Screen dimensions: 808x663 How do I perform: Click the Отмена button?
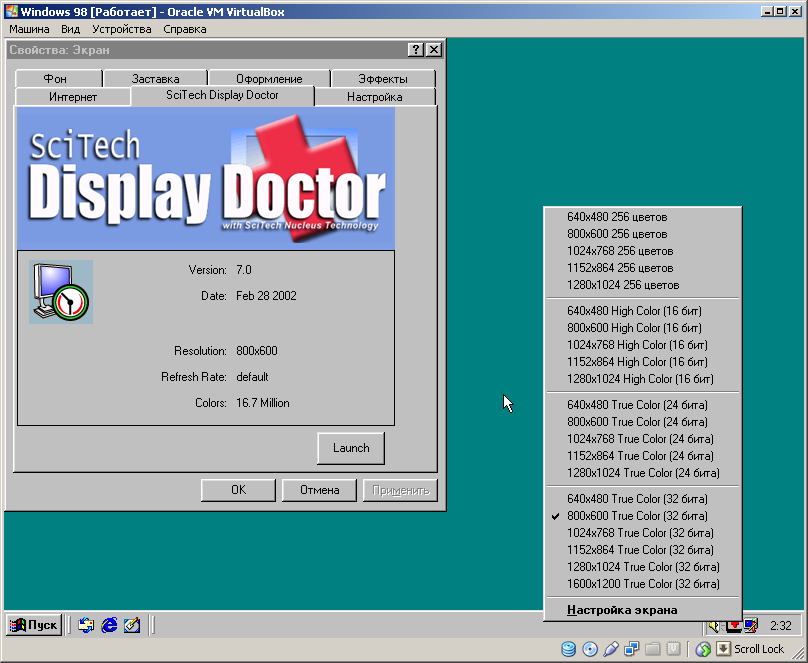click(319, 490)
